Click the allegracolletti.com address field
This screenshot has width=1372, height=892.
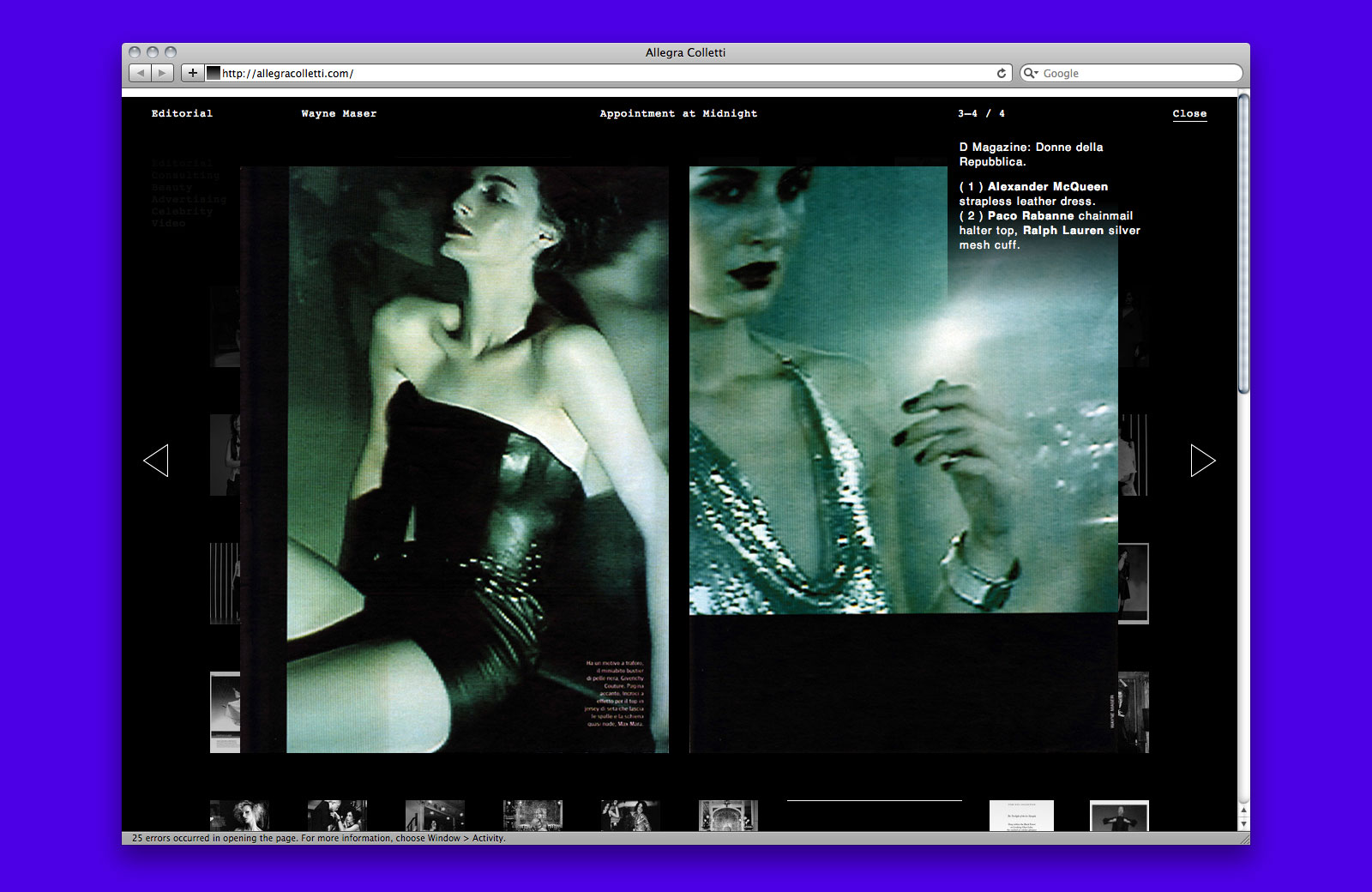point(600,74)
